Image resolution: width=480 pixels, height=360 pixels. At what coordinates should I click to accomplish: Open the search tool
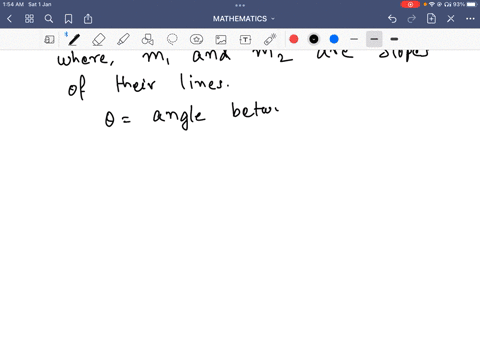(x=49, y=19)
